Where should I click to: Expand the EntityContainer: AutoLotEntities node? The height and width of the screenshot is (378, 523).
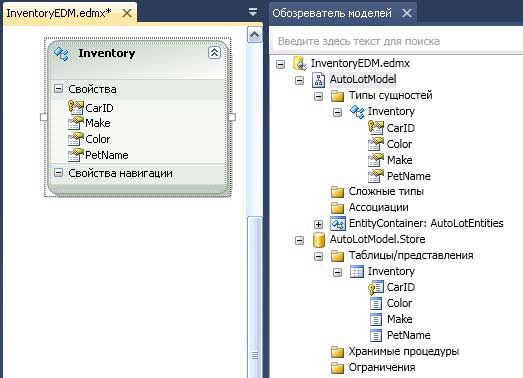[x=319, y=224]
